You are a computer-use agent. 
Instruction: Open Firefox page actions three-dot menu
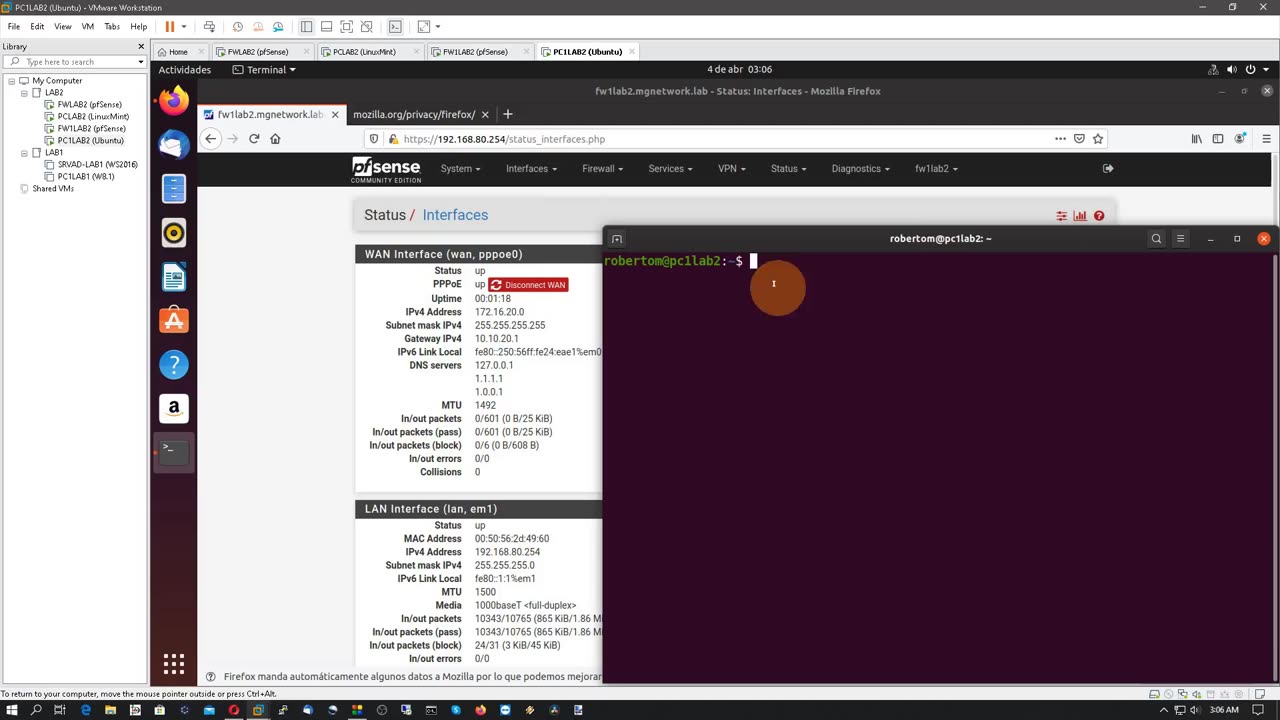[x=1060, y=139]
